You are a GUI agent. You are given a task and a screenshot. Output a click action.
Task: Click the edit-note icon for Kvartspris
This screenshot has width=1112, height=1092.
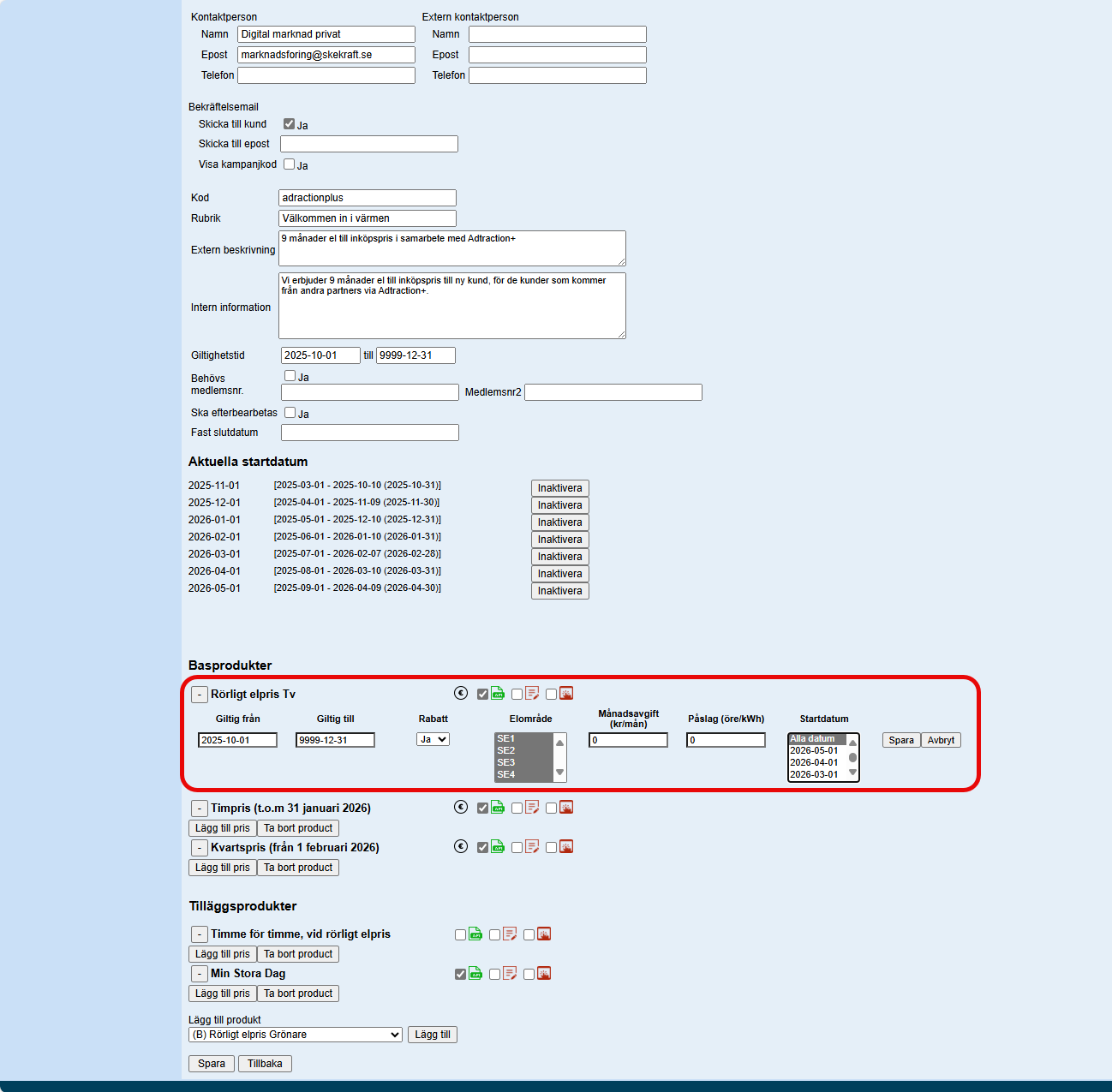[x=532, y=847]
